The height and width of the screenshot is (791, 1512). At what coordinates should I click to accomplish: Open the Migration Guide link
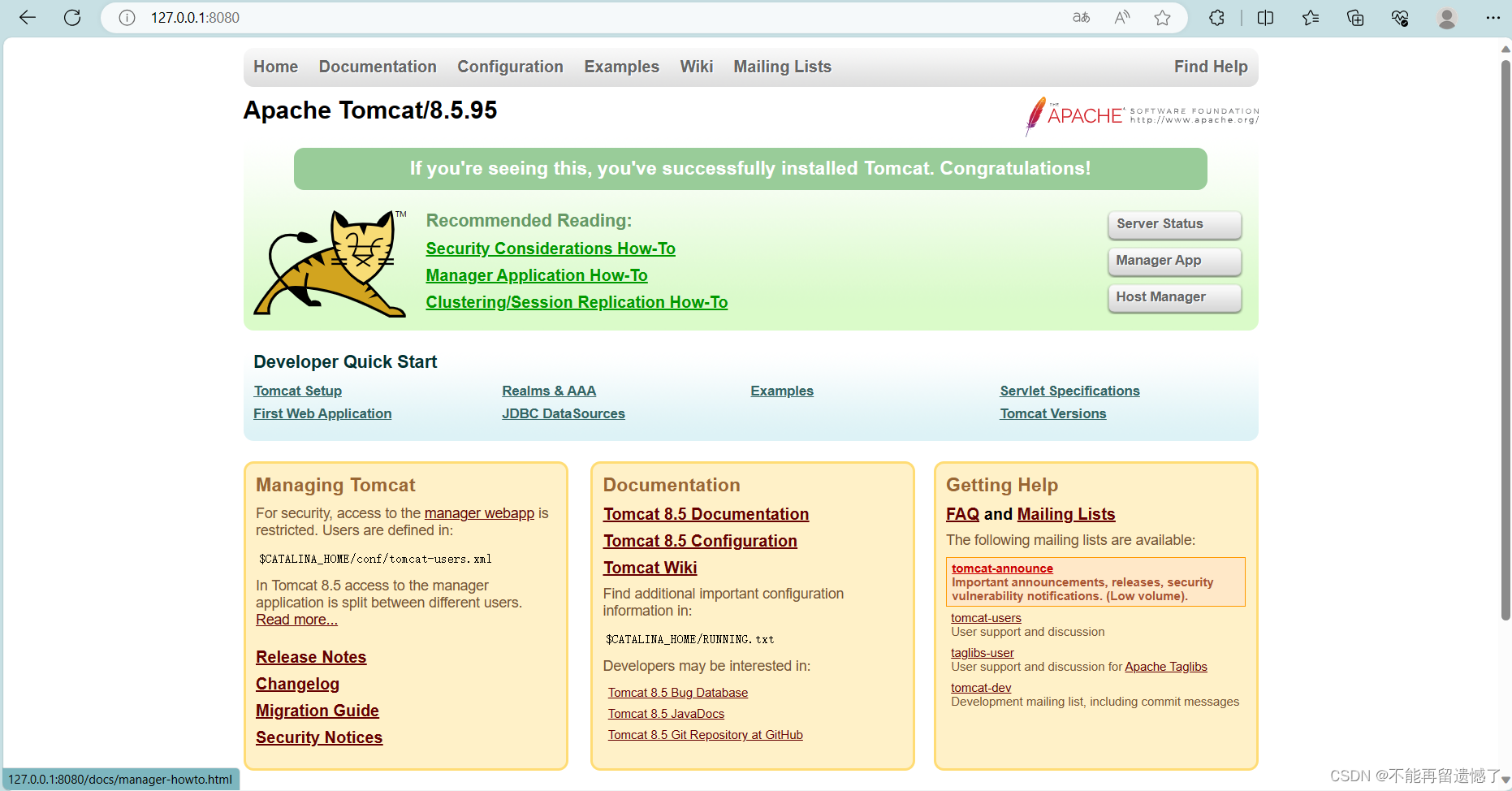click(x=318, y=711)
